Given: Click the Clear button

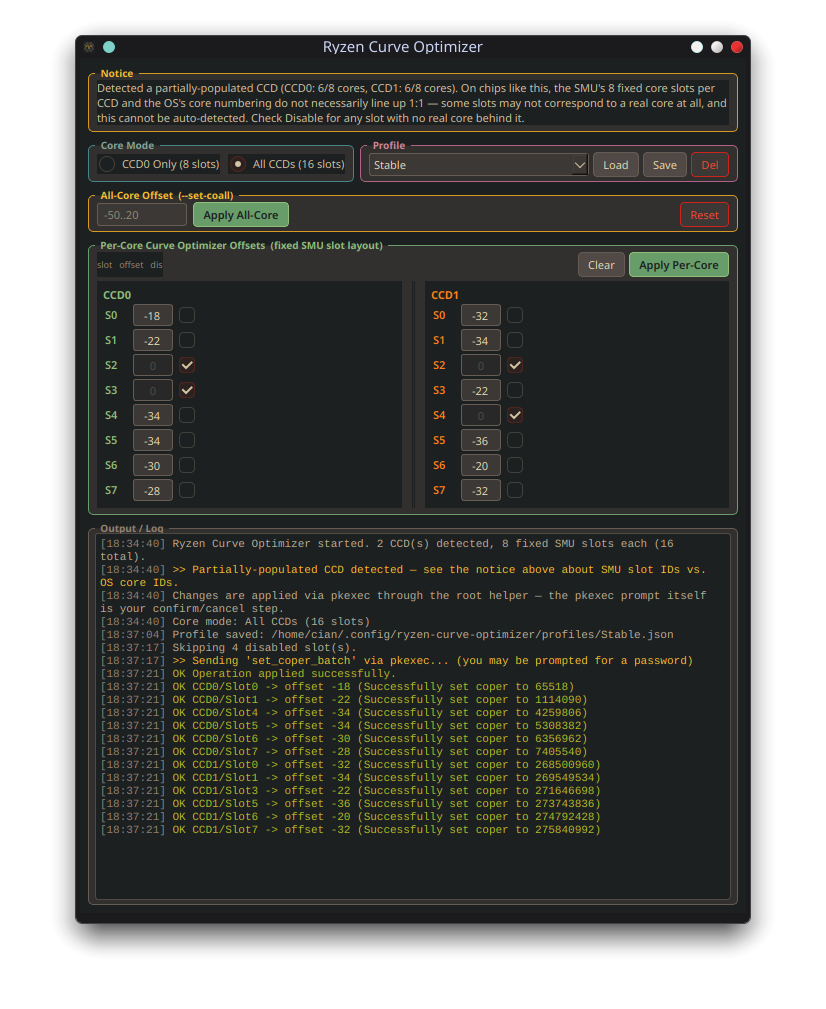Looking at the screenshot, I should 601,265.
